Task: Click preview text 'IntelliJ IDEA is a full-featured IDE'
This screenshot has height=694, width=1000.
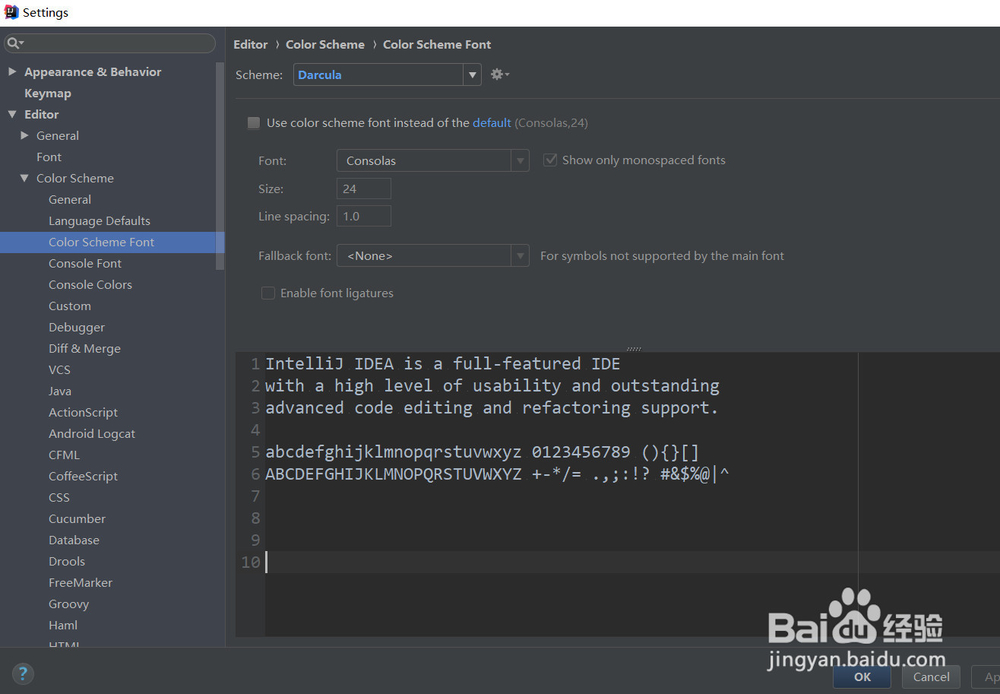Action: tap(443, 364)
